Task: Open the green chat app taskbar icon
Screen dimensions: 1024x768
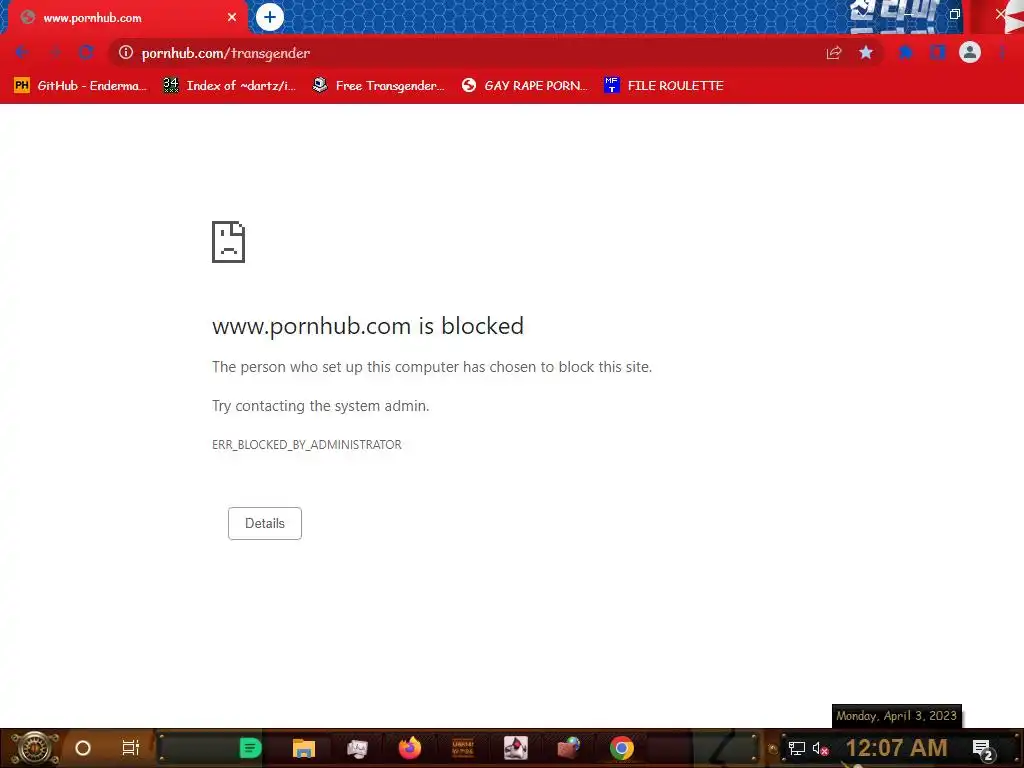Action: (x=250, y=748)
